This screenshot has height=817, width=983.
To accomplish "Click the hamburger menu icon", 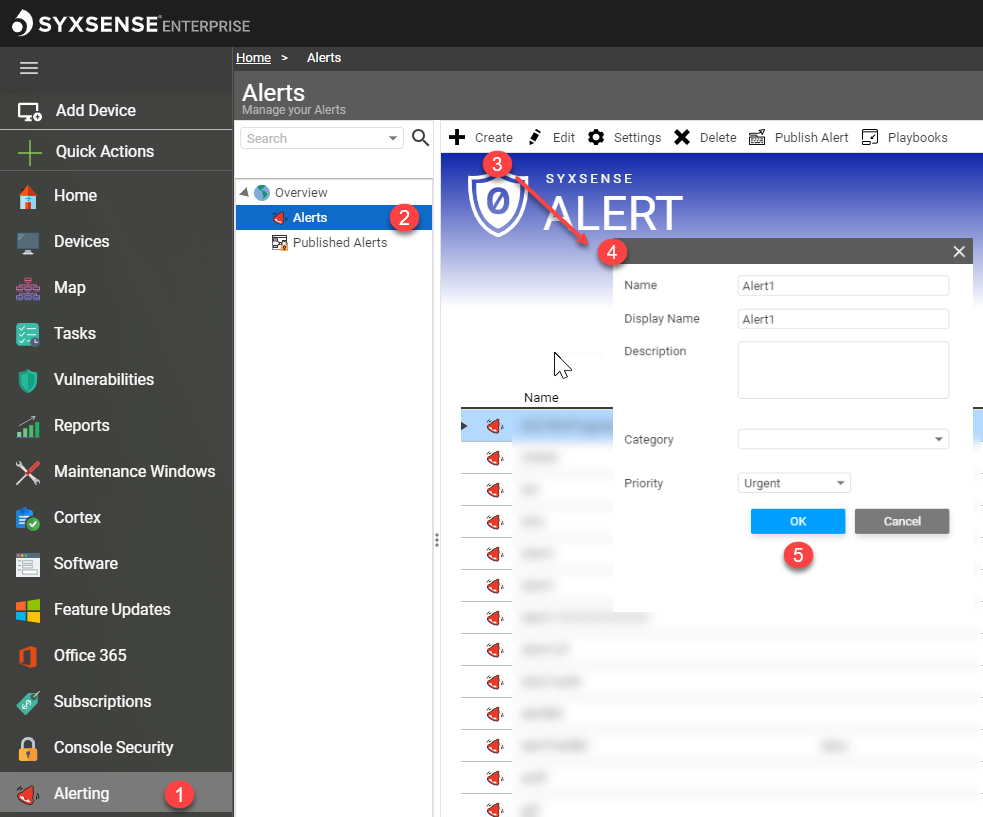I will (x=29, y=68).
